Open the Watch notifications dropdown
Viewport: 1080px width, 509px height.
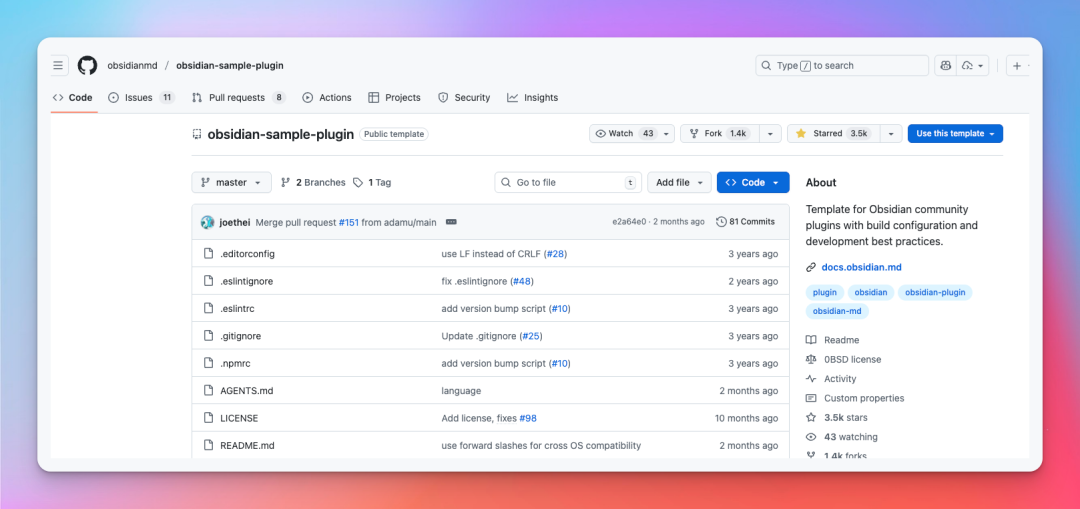pos(632,134)
